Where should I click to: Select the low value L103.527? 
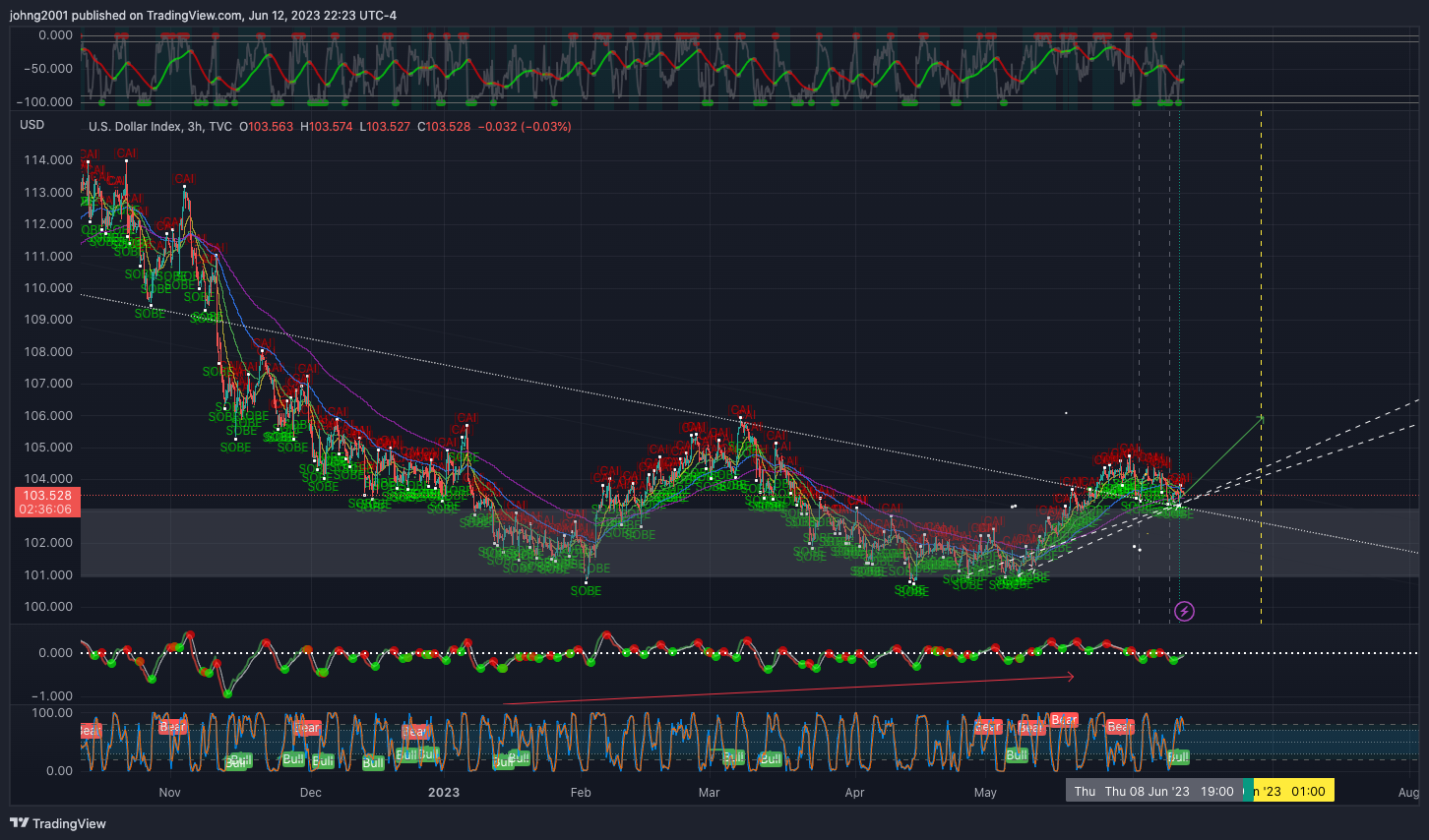385,127
